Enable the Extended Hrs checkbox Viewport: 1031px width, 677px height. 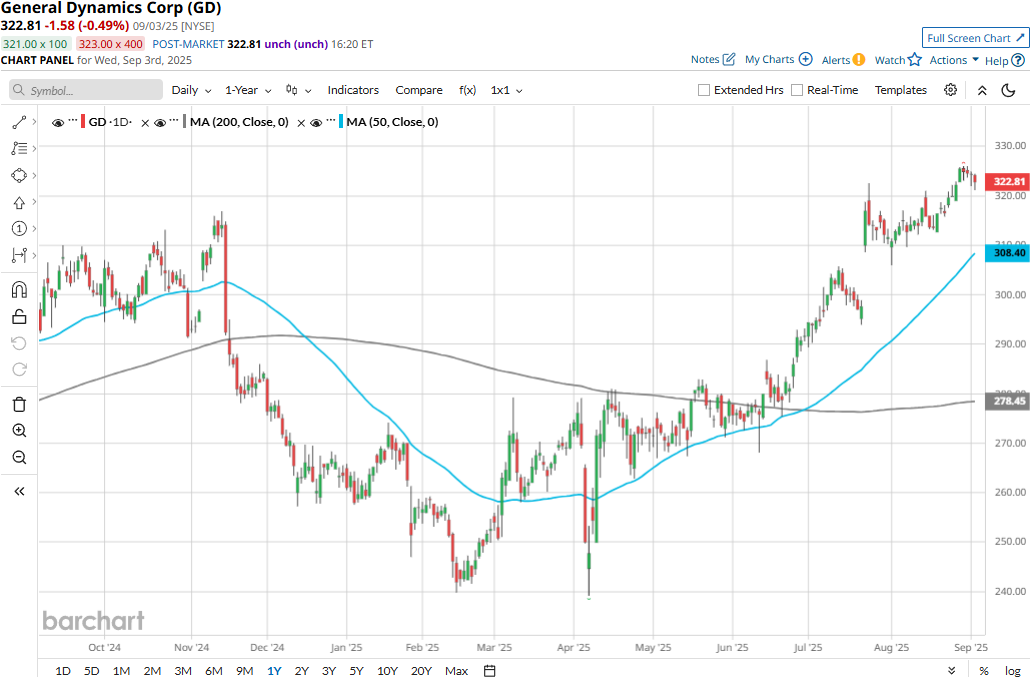click(x=704, y=90)
